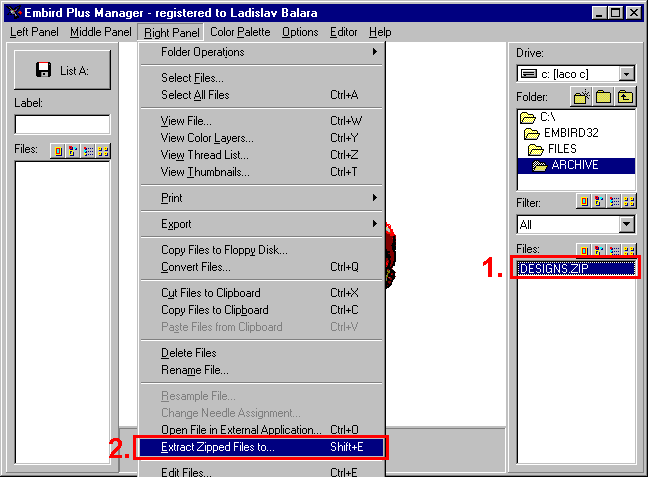The width and height of the screenshot is (648, 477).
Task: Expand the Print submenu
Action: click(x=261, y=198)
